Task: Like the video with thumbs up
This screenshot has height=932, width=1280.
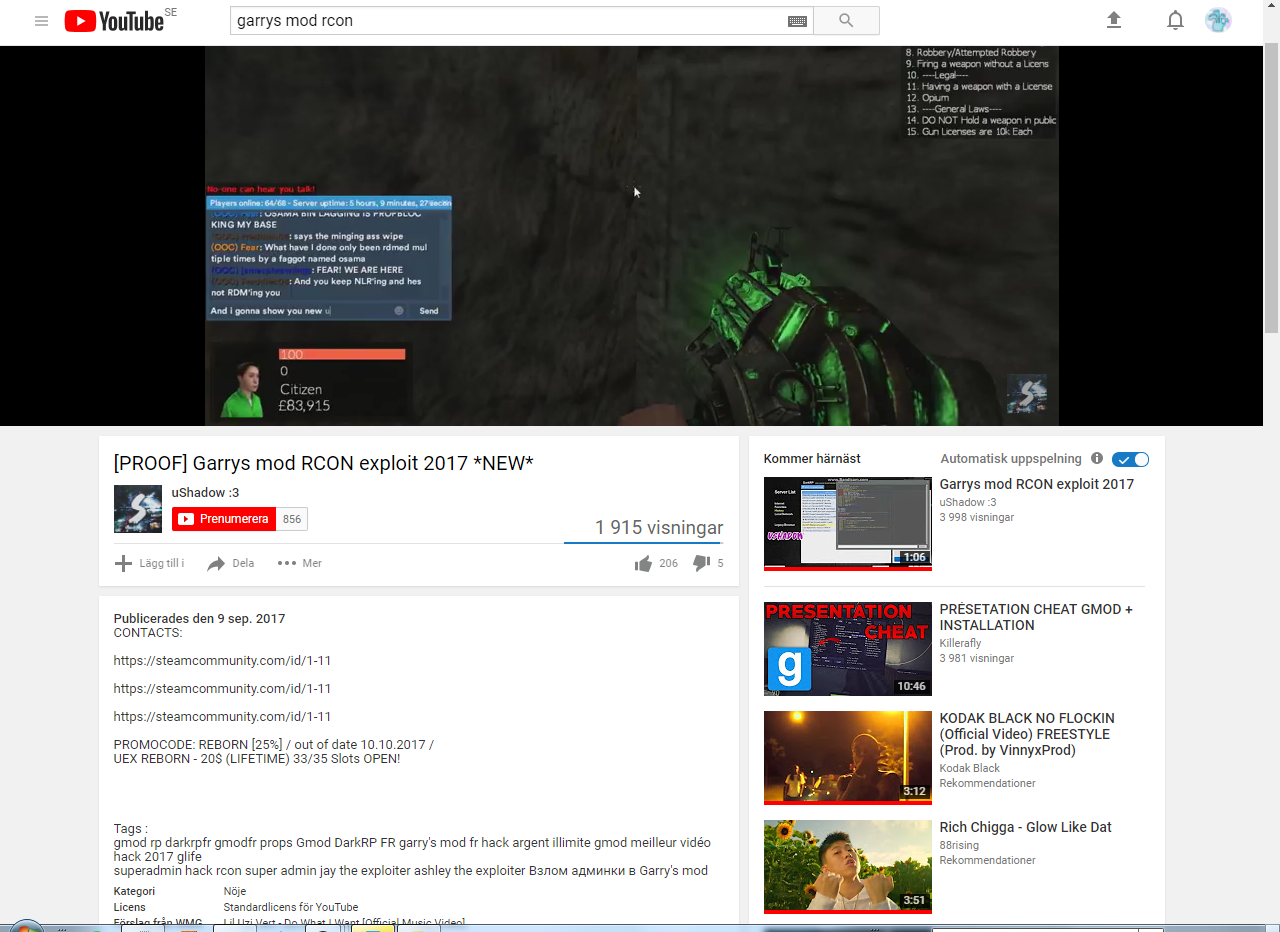Action: [x=643, y=563]
